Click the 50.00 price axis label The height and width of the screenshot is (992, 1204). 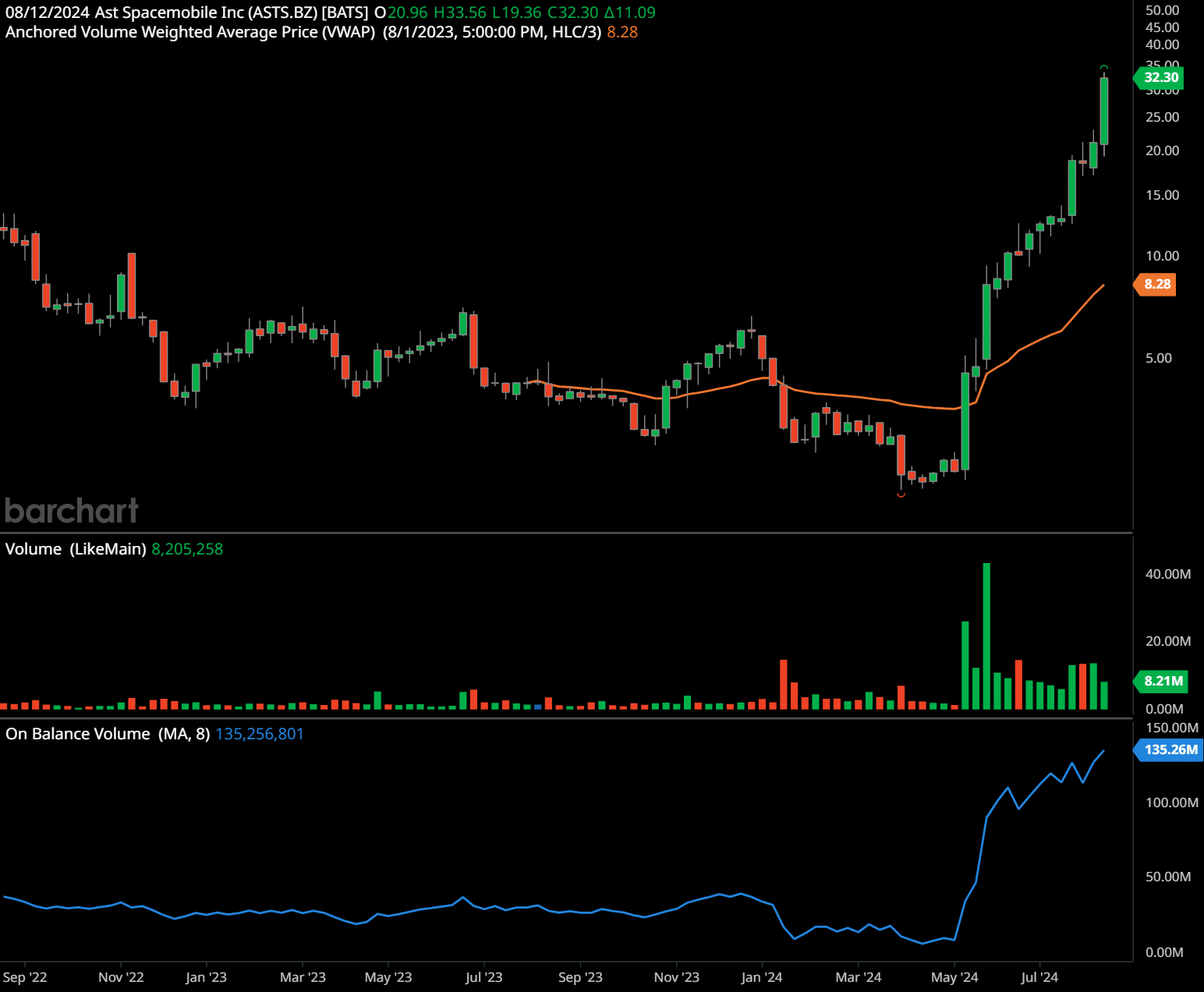[x=1162, y=10]
